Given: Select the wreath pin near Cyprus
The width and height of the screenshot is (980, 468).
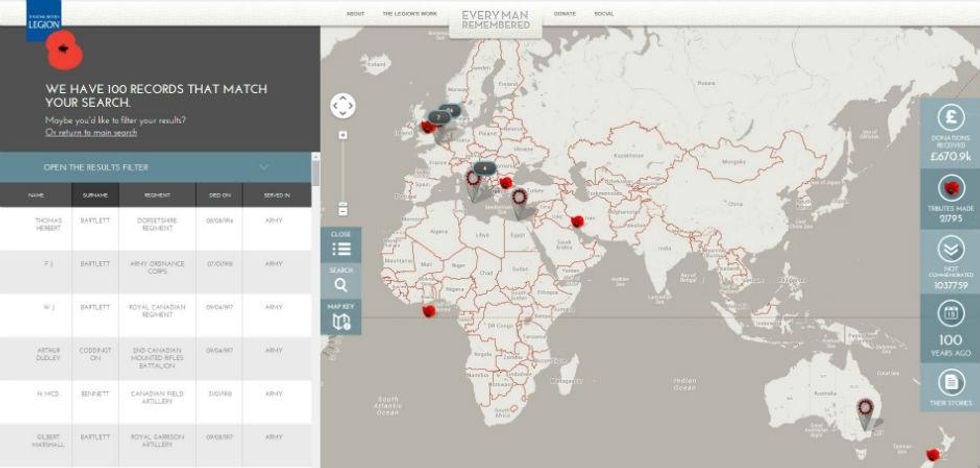Looking at the screenshot, I should (x=519, y=204).
